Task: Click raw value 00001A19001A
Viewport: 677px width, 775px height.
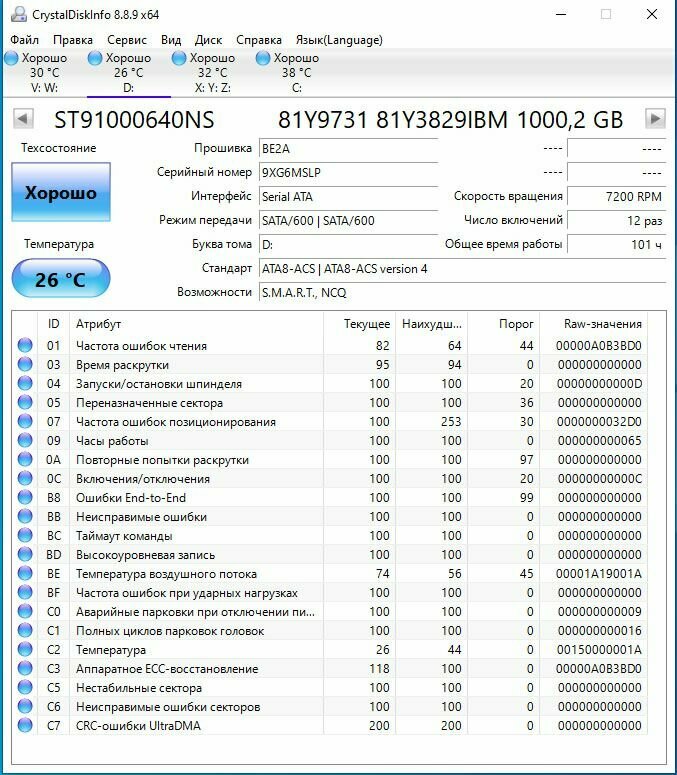Action: click(x=598, y=573)
